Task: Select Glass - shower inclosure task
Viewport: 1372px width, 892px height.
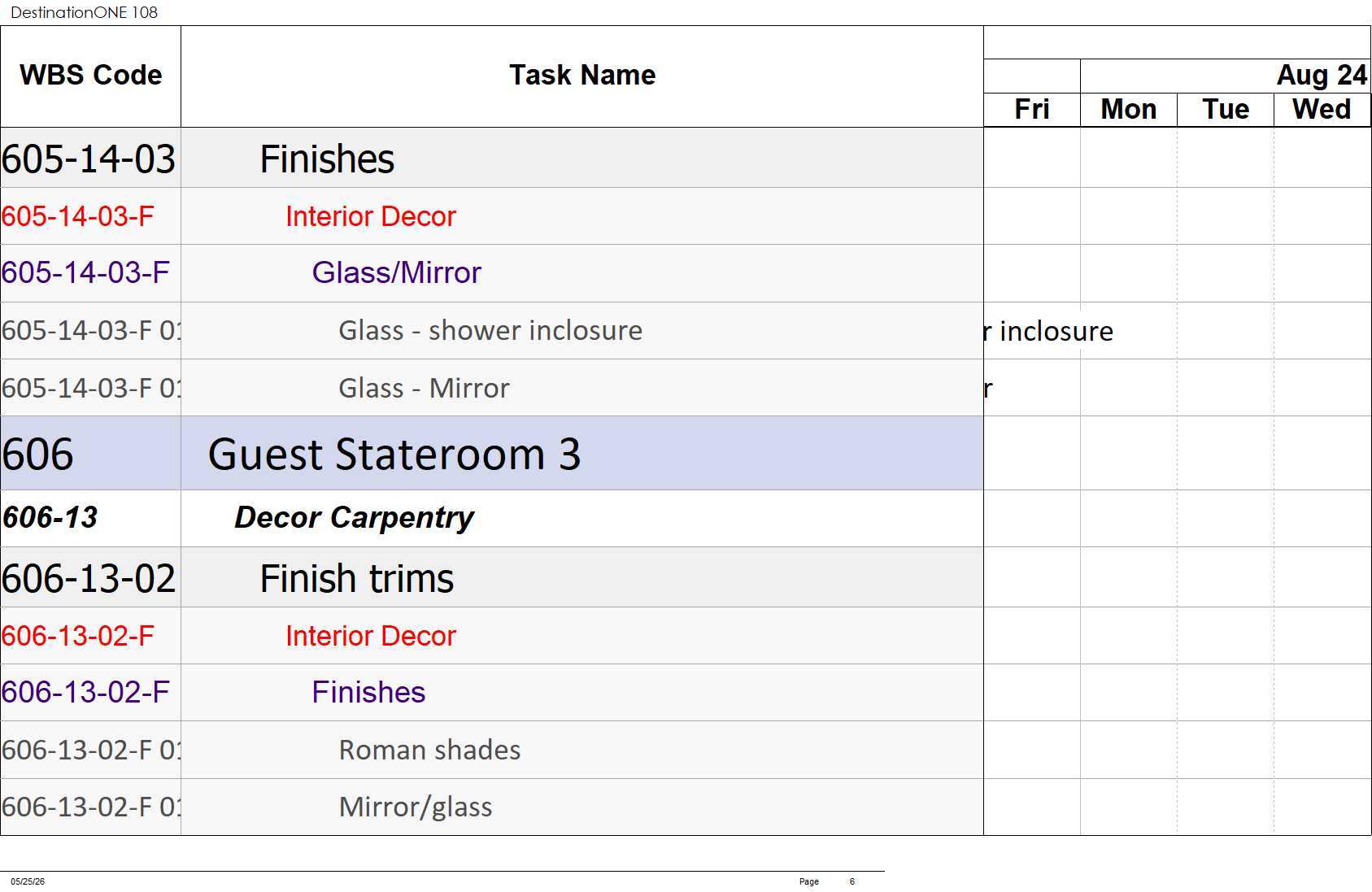Action: tap(492, 331)
